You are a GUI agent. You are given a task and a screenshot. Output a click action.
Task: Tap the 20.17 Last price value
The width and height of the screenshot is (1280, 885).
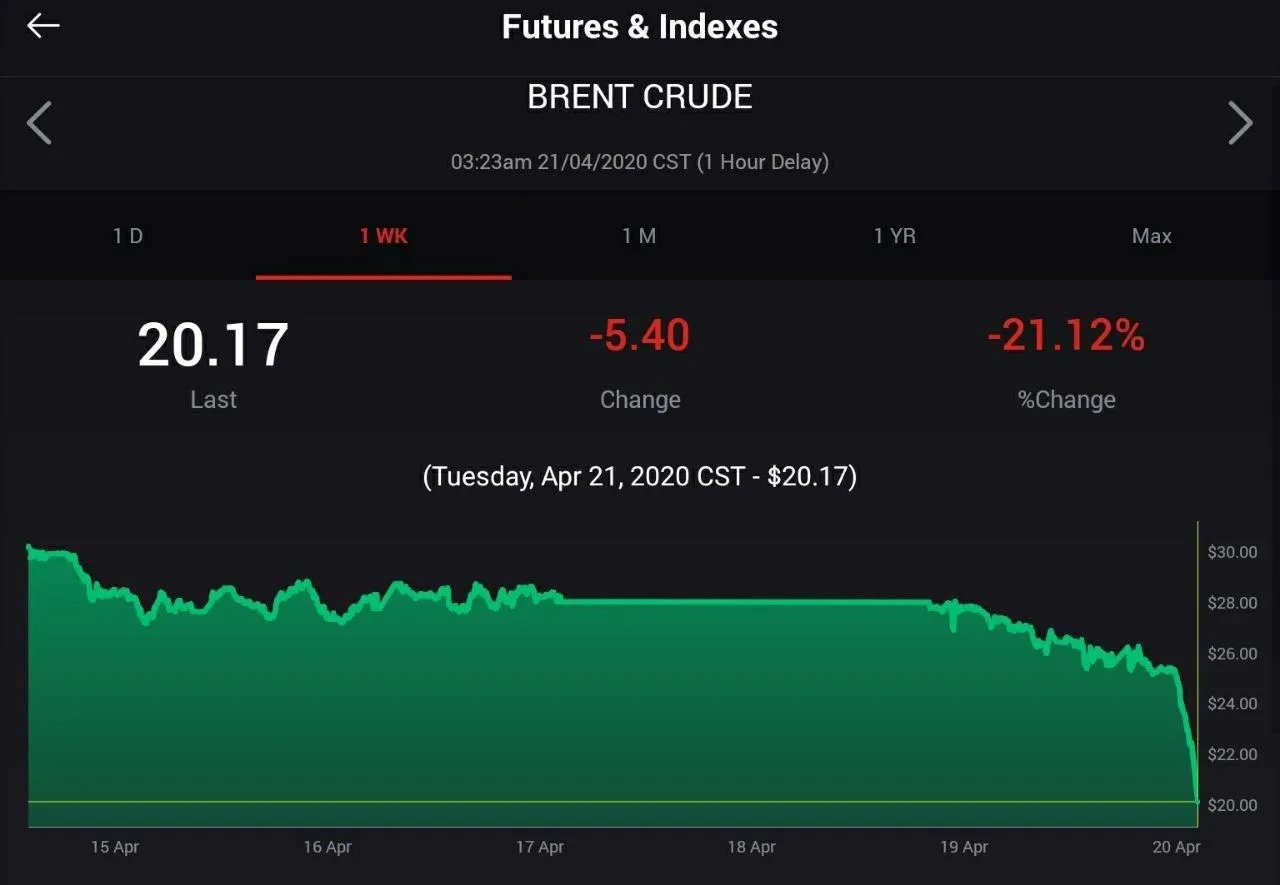(213, 344)
